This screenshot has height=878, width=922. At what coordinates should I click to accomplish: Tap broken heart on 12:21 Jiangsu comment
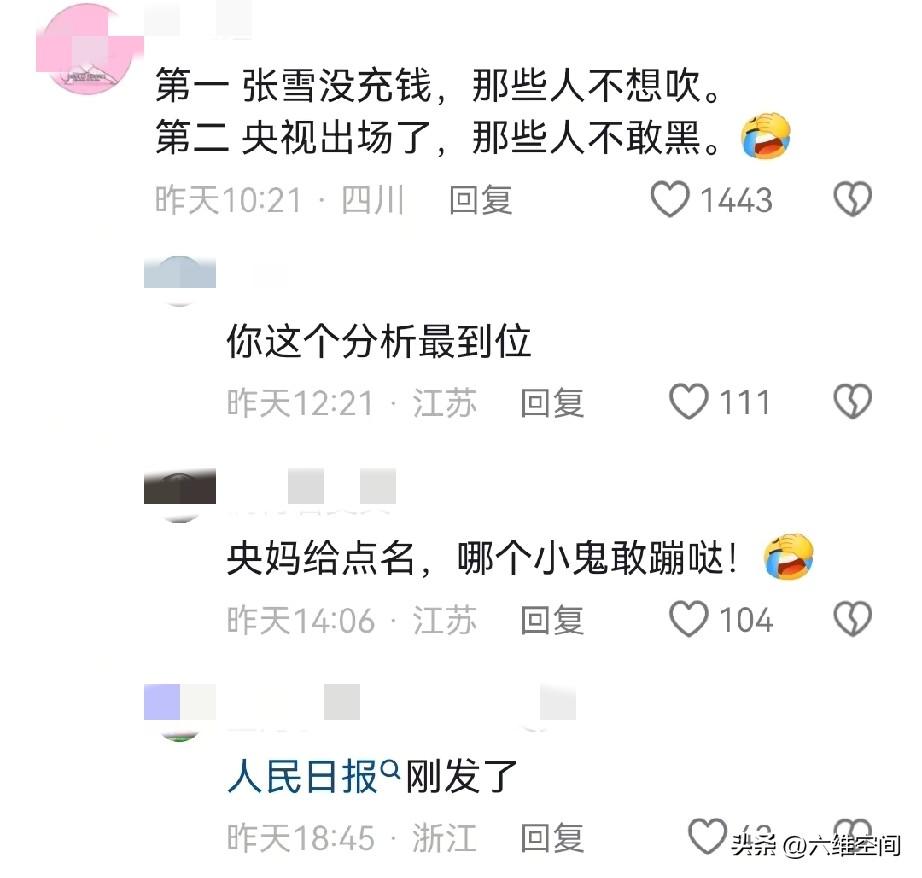click(x=853, y=402)
